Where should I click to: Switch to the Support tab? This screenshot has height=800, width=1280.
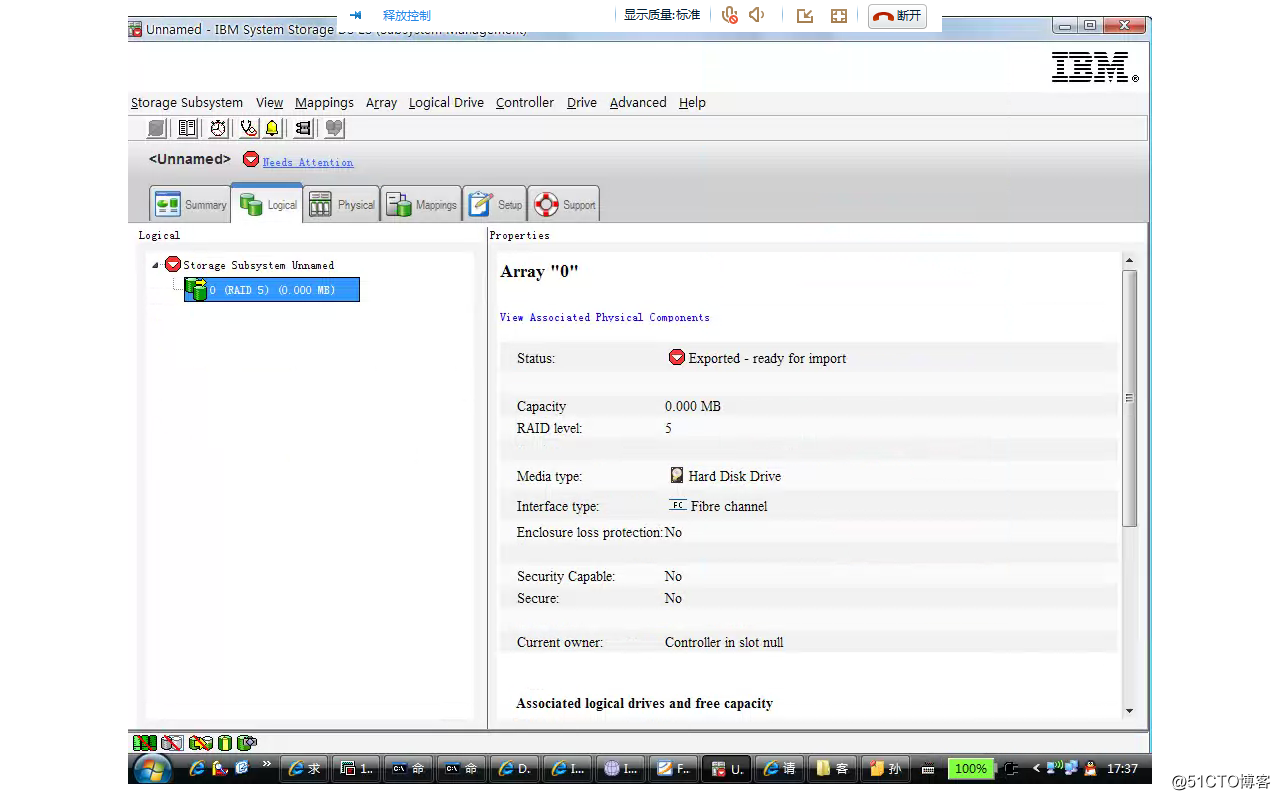pos(564,204)
